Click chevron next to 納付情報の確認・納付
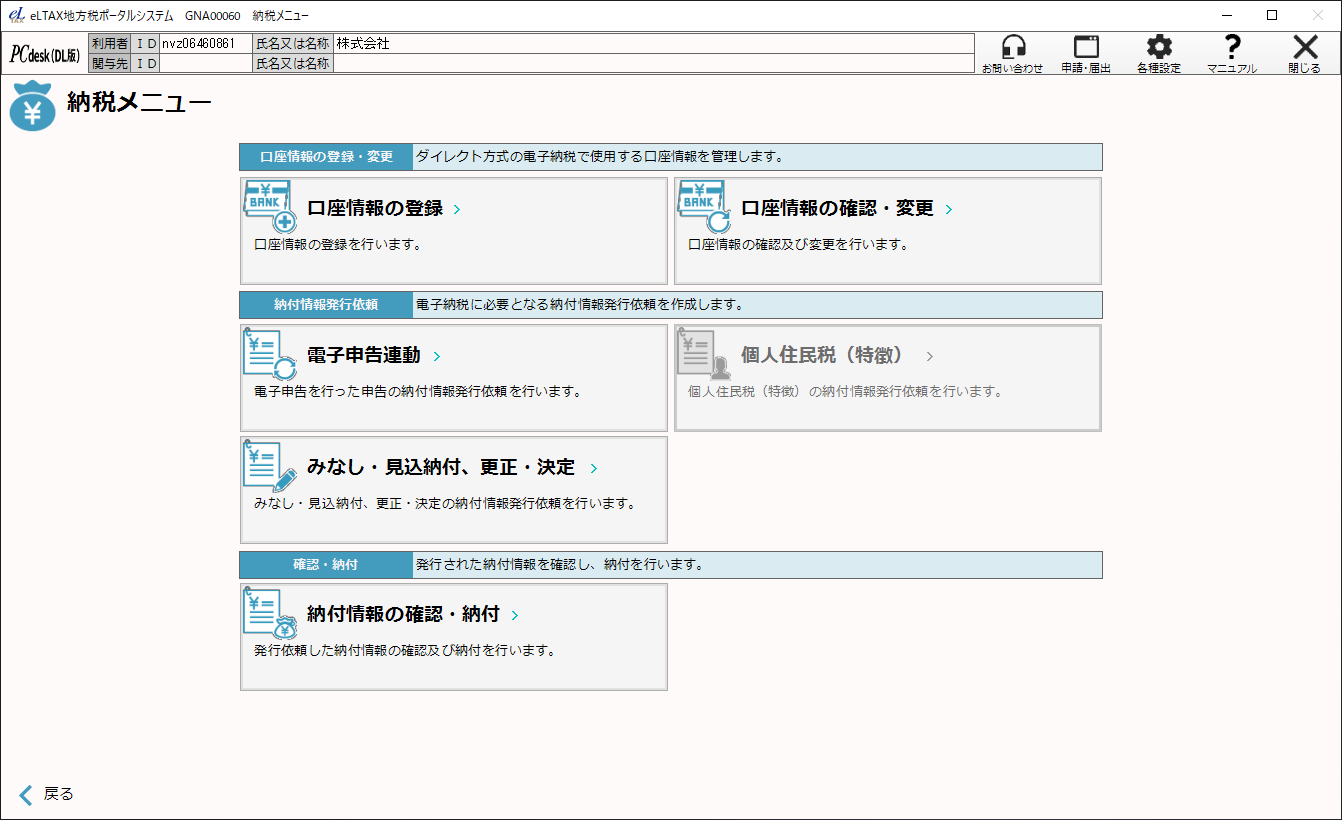 coord(515,616)
